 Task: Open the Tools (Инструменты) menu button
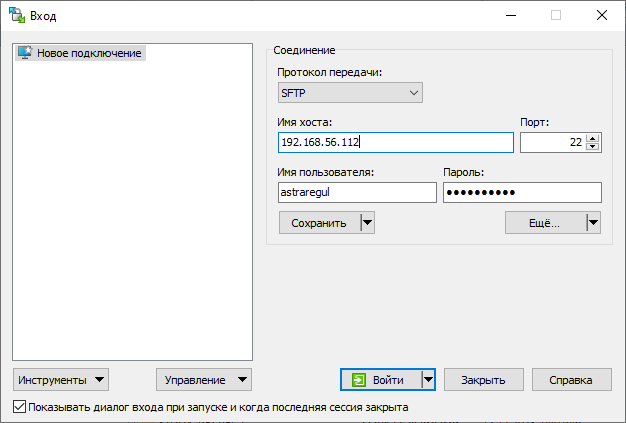pyautogui.click(x=61, y=380)
